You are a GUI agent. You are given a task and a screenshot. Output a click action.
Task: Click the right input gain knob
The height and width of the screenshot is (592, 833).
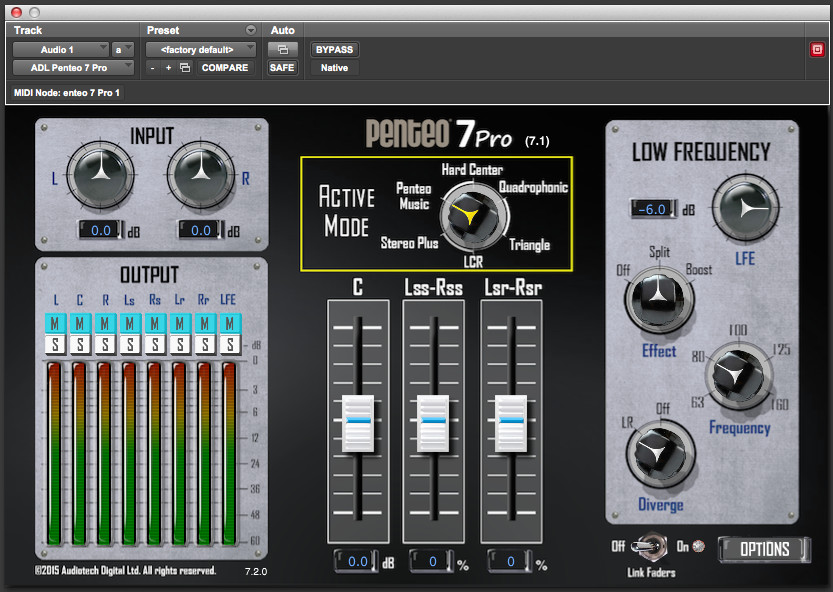[201, 174]
